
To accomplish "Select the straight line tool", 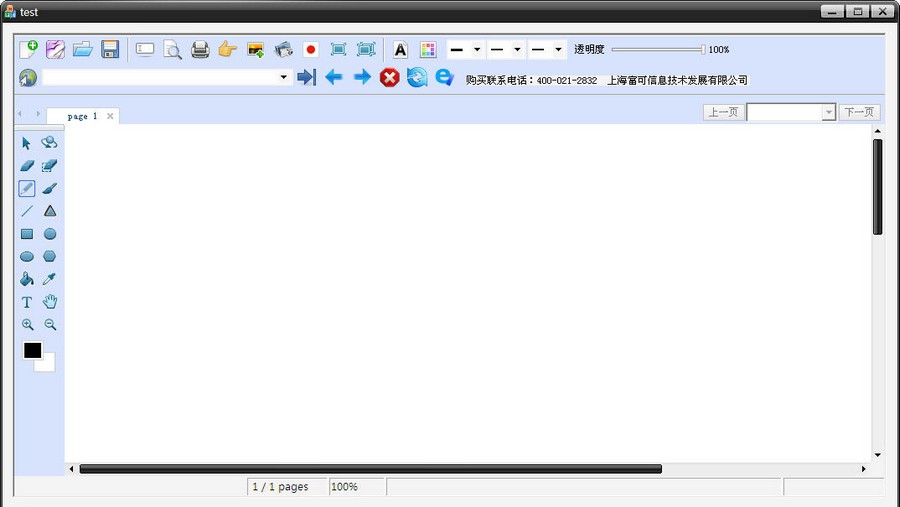I will [x=27, y=211].
